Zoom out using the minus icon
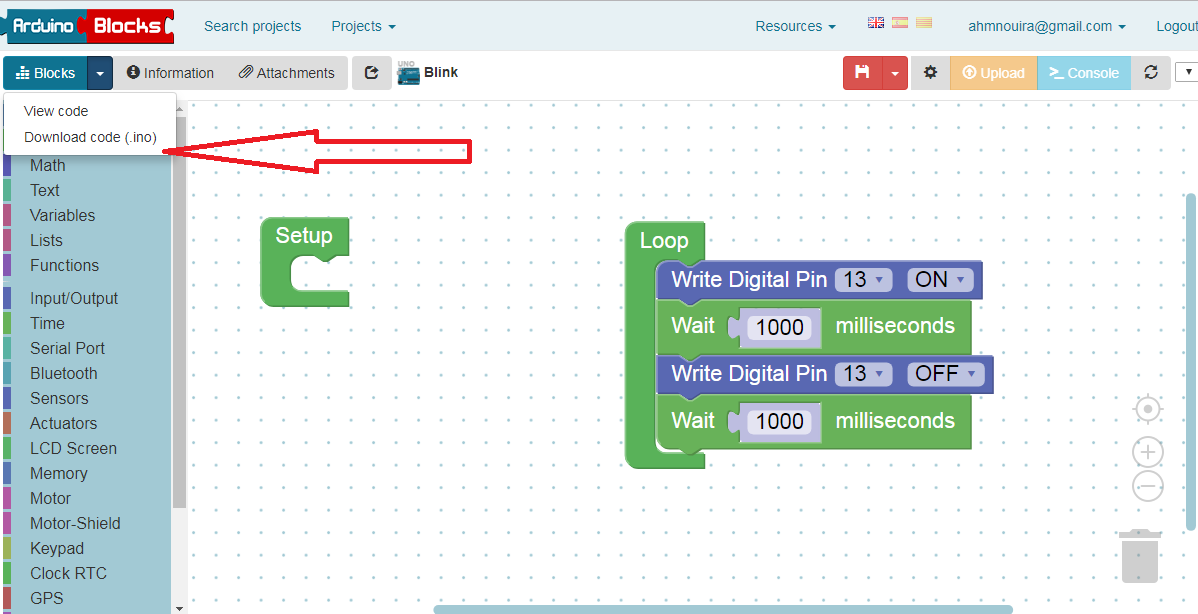Viewport: 1198px width, 614px height. pos(1147,486)
